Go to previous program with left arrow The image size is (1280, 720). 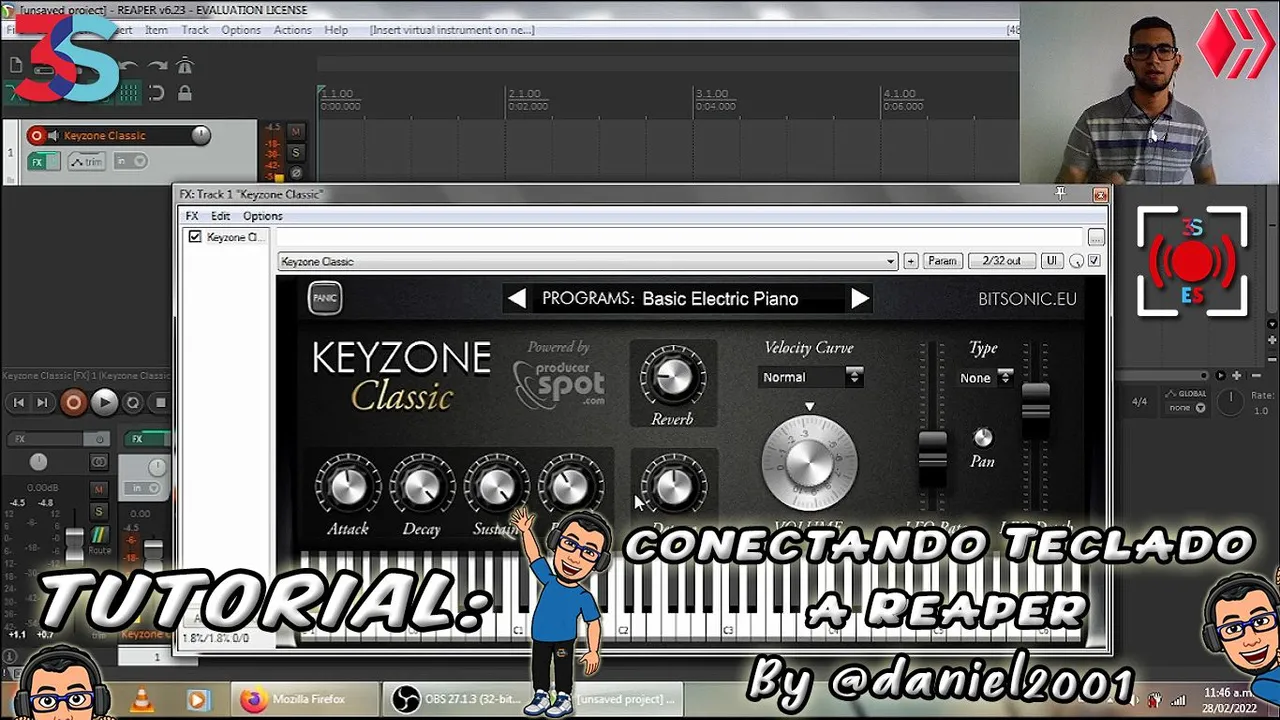point(516,299)
